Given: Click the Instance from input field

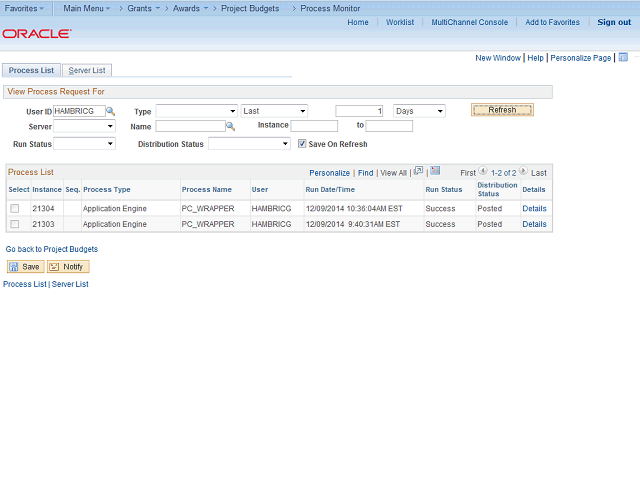Looking at the screenshot, I should [x=314, y=126].
